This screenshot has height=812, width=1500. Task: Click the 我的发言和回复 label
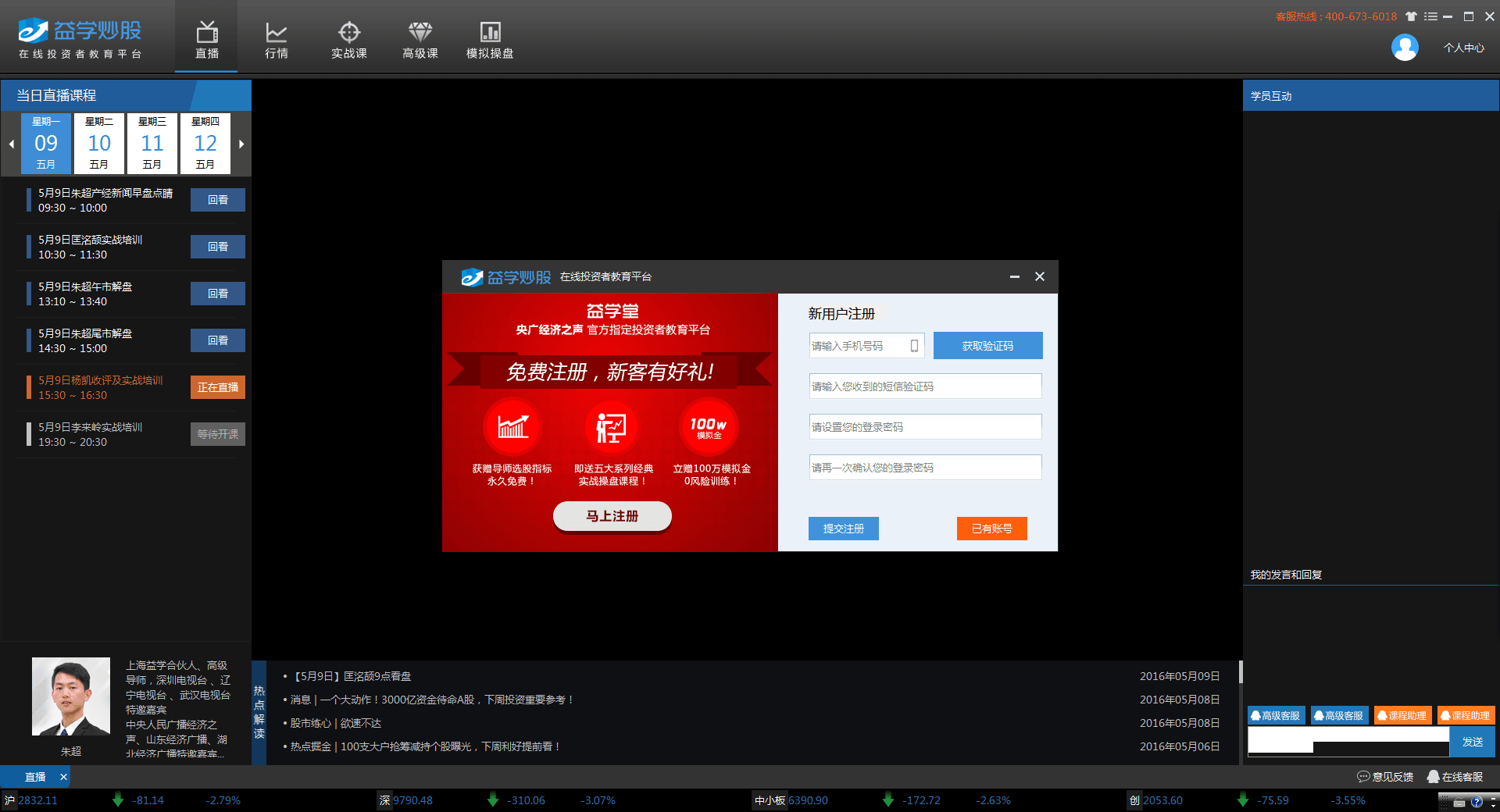click(1286, 575)
